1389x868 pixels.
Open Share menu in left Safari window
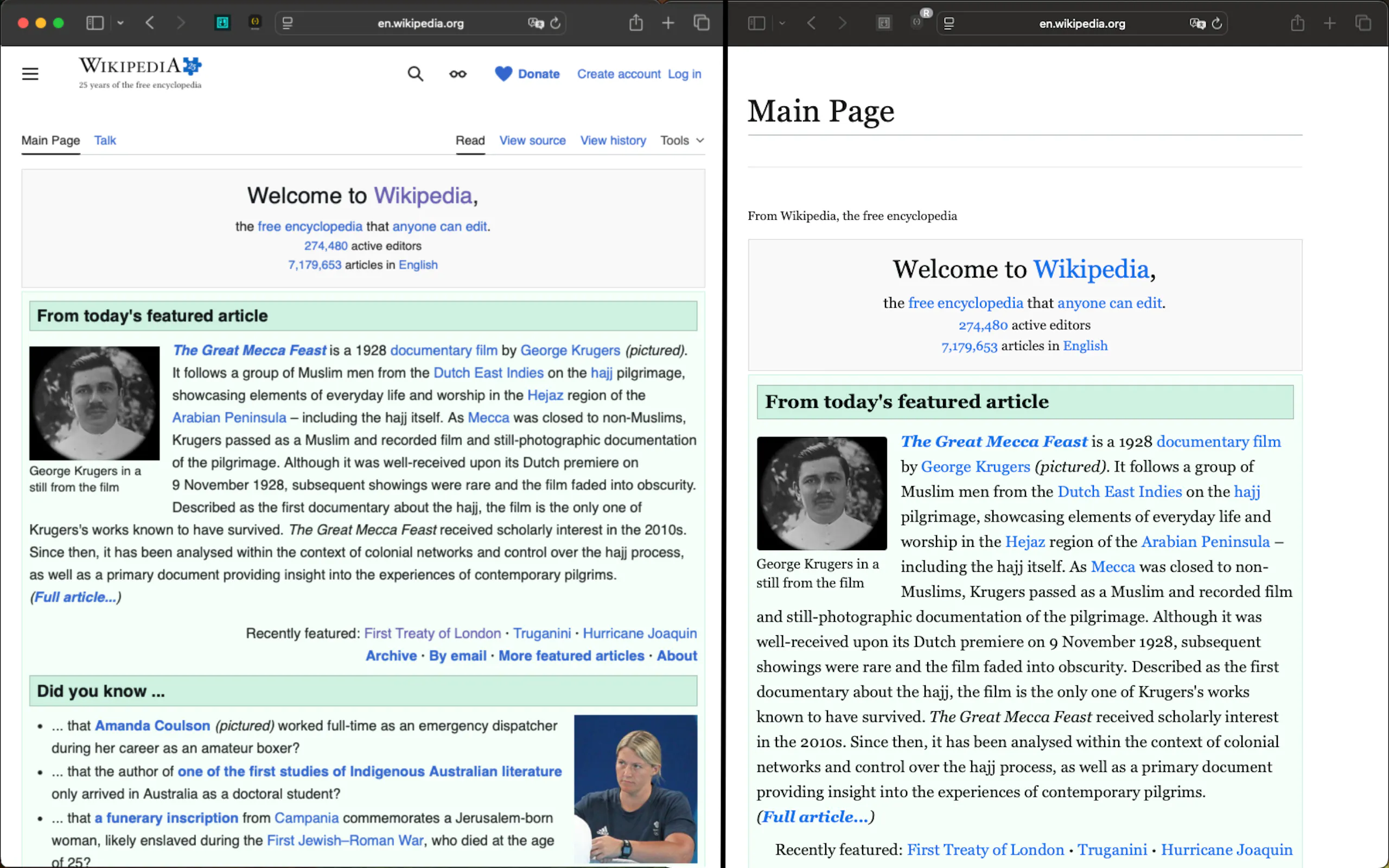pyautogui.click(x=636, y=22)
